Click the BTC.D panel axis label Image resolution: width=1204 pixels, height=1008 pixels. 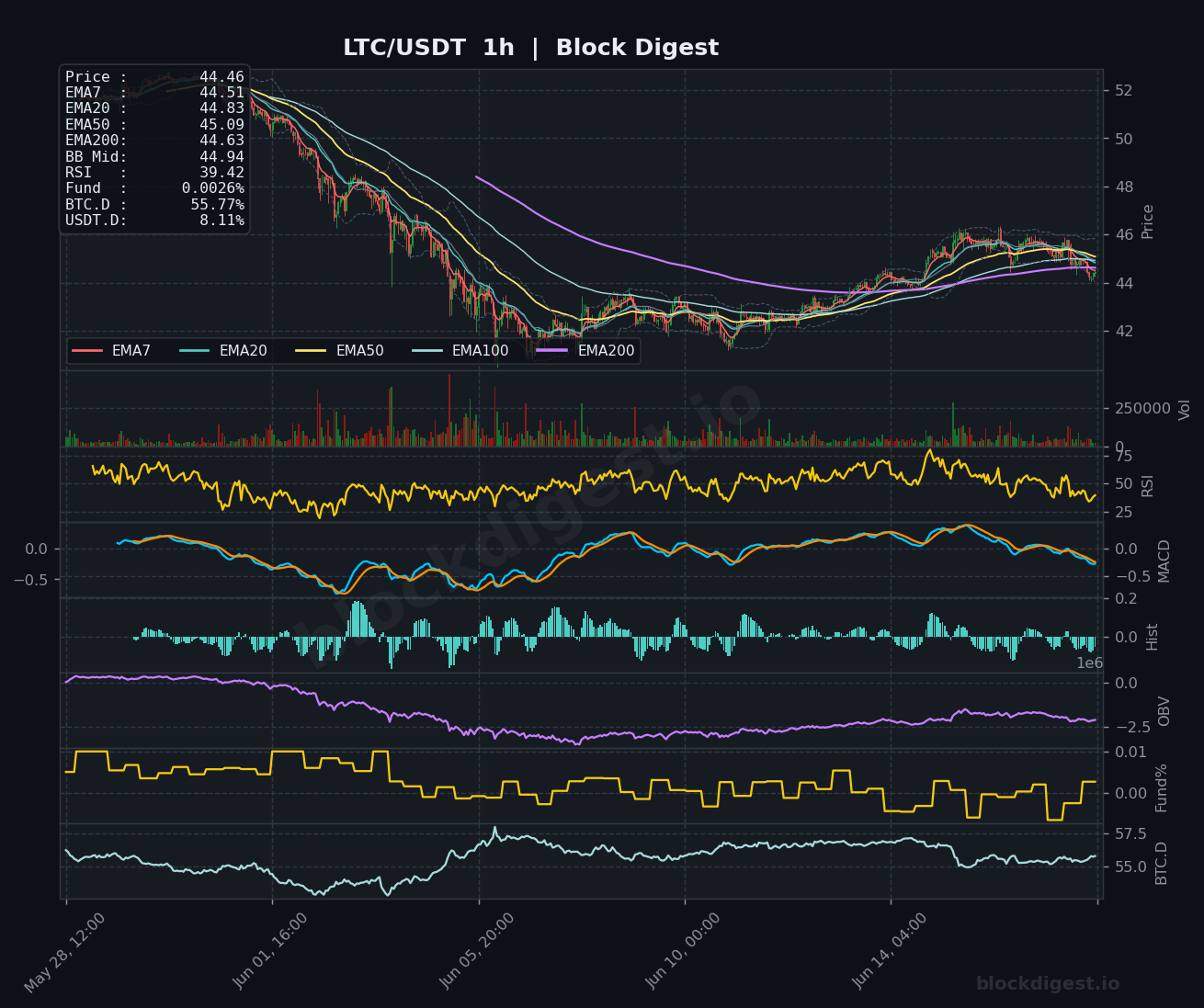pos(1162,863)
